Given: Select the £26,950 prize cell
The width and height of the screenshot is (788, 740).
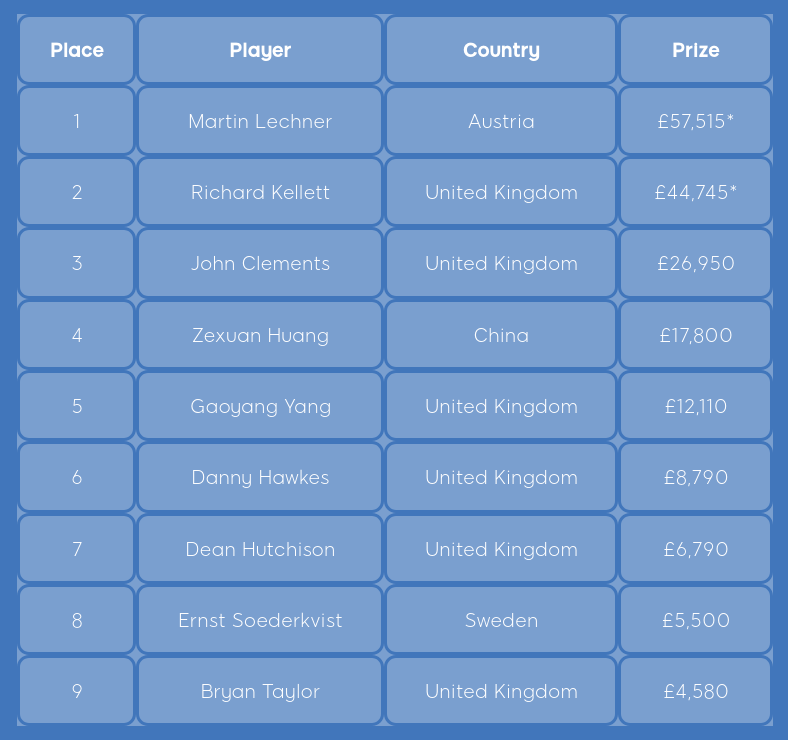Looking at the screenshot, I should [x=696, y=263].
